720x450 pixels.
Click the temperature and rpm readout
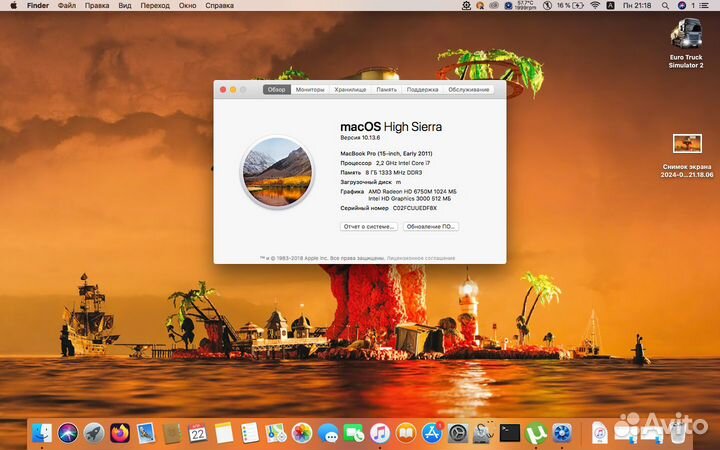click(525, 6)
